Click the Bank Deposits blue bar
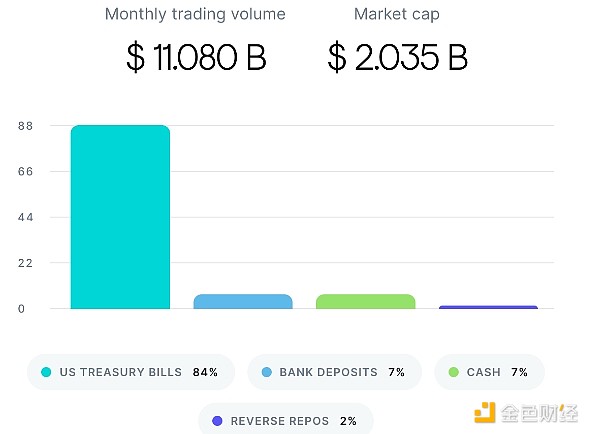The image size is (589, 434). point(243,301)
